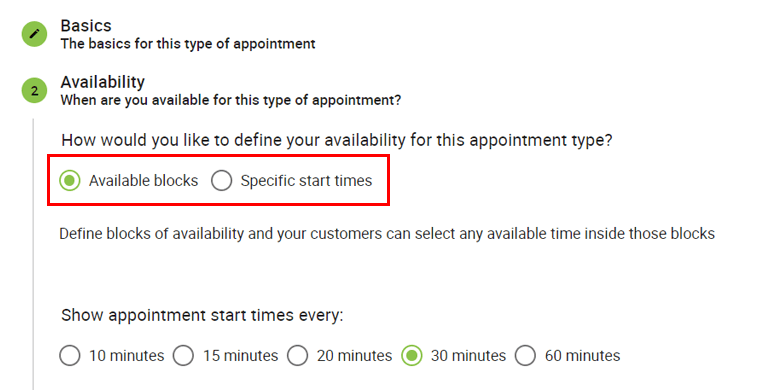The height and width of the screenshot is (390, 760).
Task: Click the 'Show appointment start times every' label
Action: coord(202,315)
